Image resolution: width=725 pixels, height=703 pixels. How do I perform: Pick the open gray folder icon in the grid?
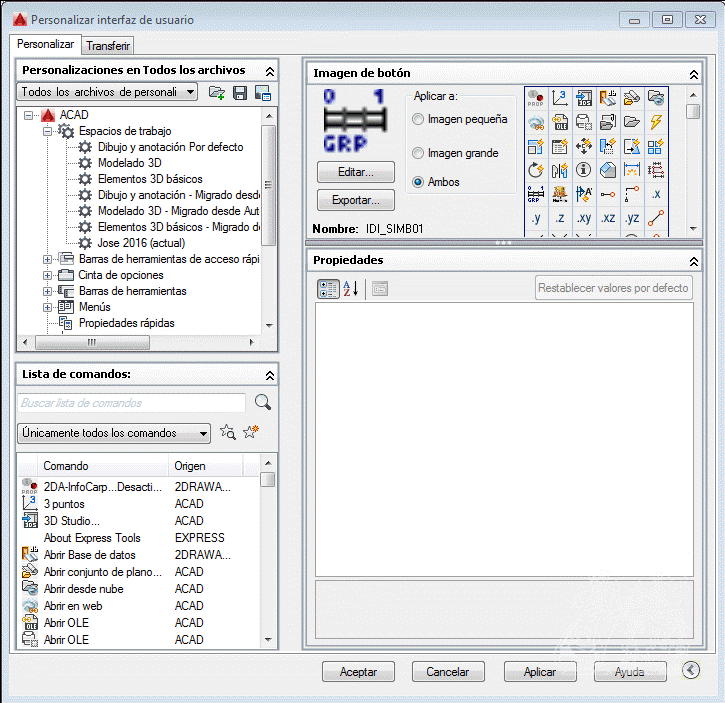pyautogui.click(x=632, y=122)
